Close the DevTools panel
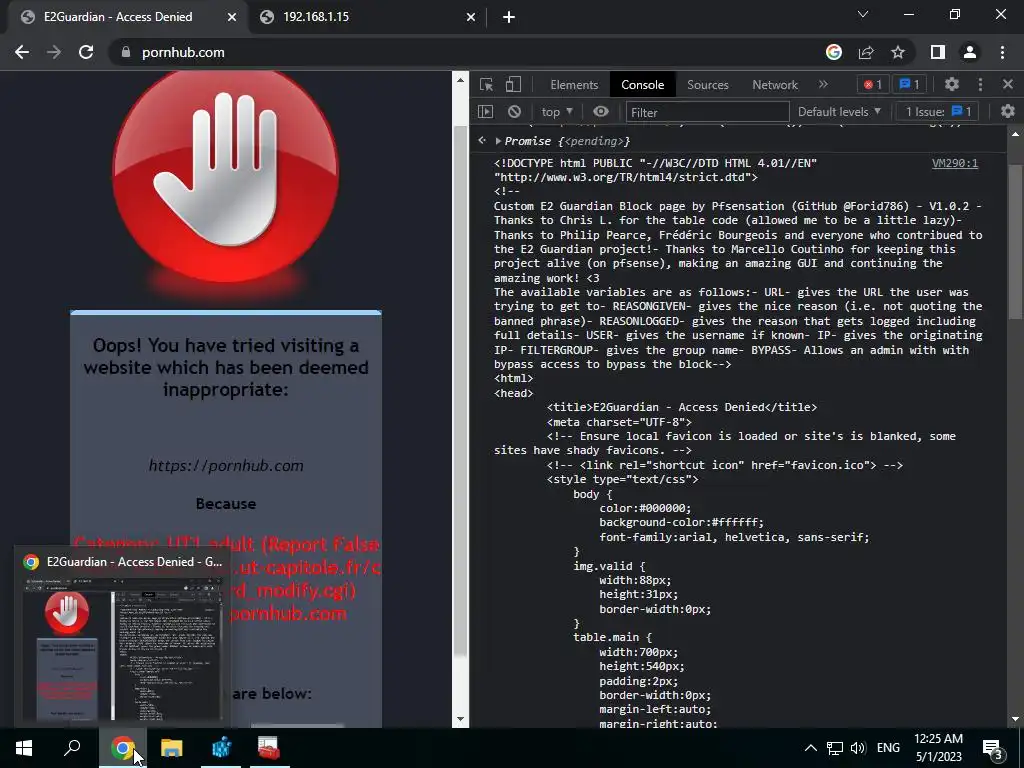 click(1008, 84)
